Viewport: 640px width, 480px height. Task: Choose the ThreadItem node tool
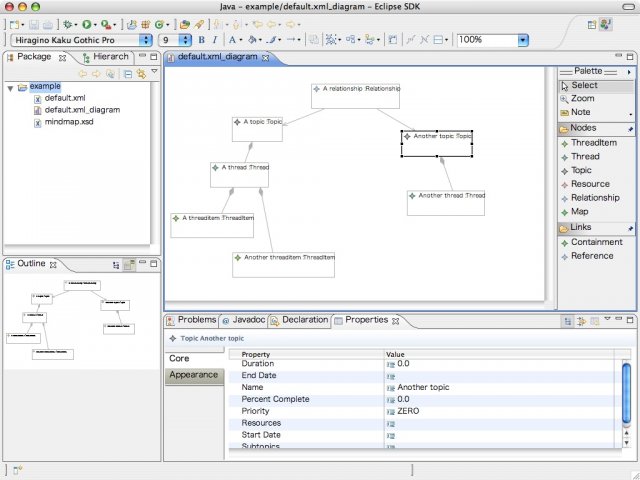(x=593, y=143)
